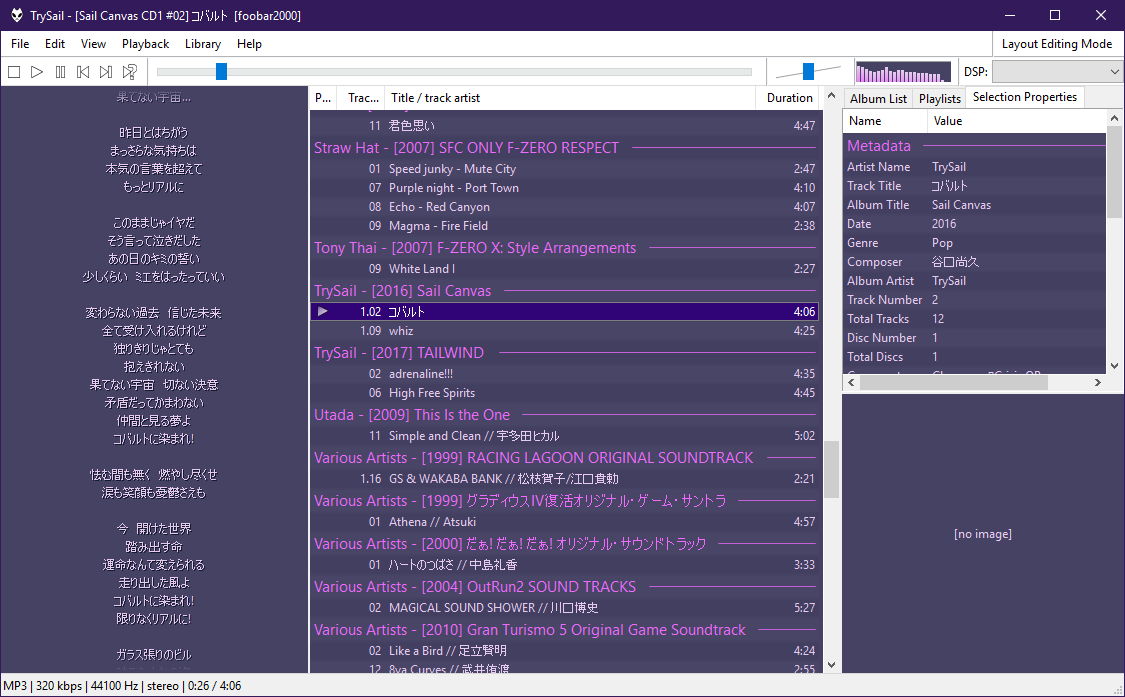Click the spectrum visualization display

pos(903,72)
